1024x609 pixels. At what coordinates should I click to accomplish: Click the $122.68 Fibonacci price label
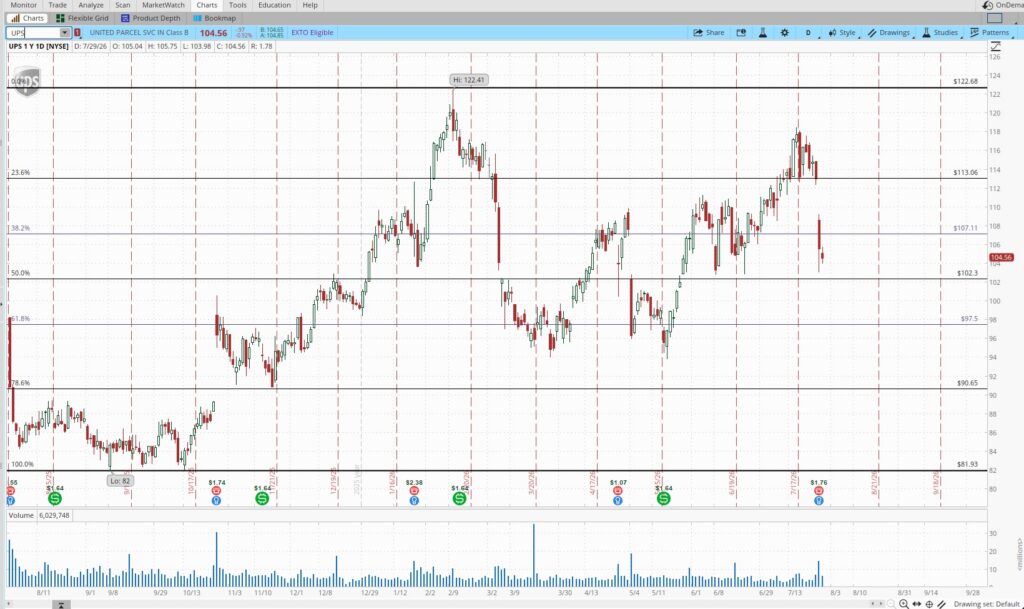pos(965,82)
